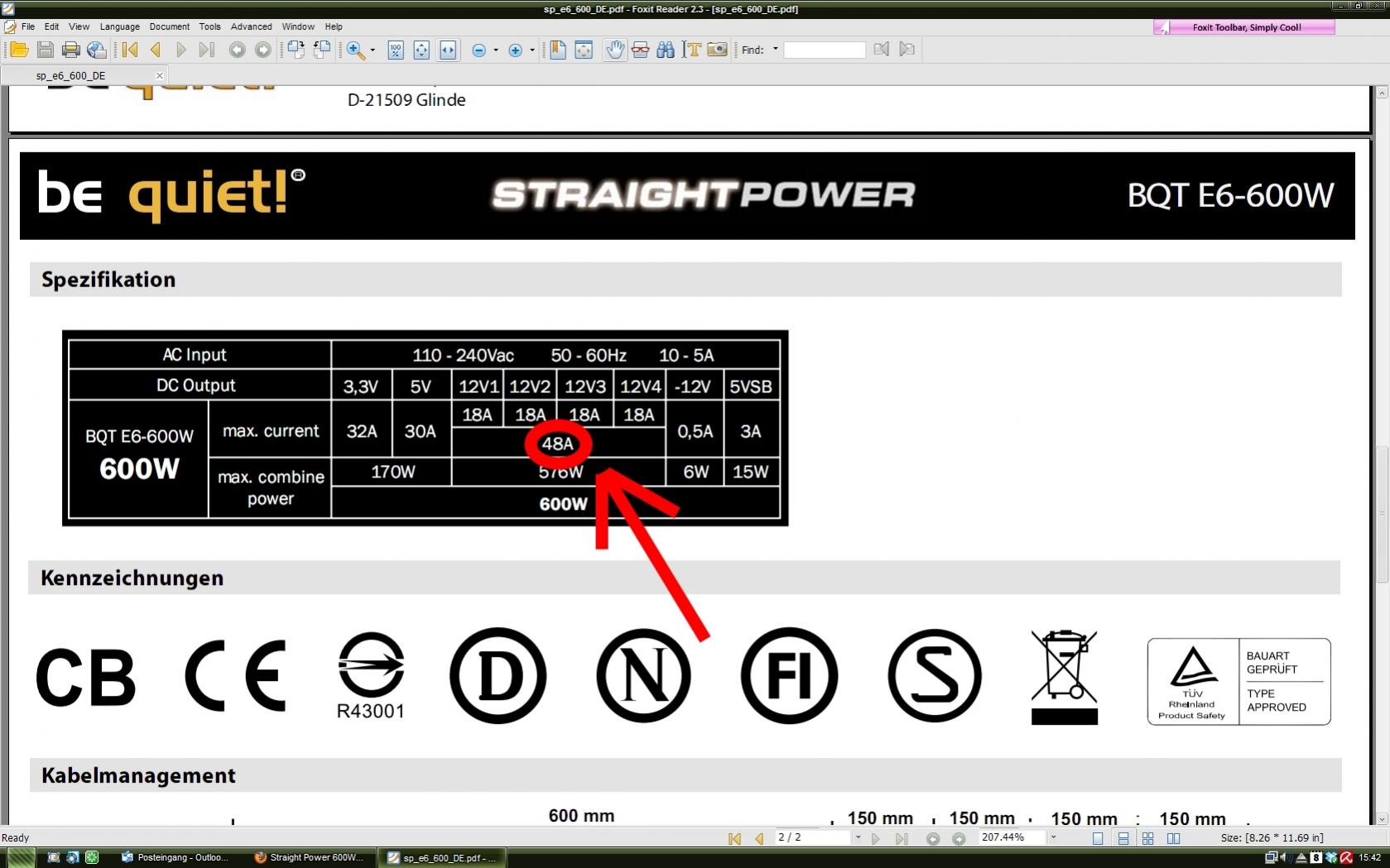This screenshot has width=1390, height=868.
Task: Click the Email document icon
Action: pyautogui.click(x=97, y=50)
